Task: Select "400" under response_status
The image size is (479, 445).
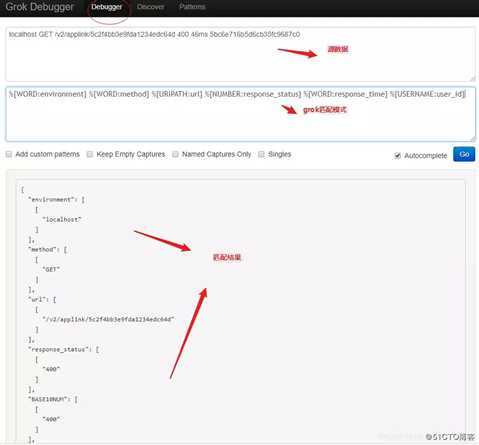Action: (51, 369)
